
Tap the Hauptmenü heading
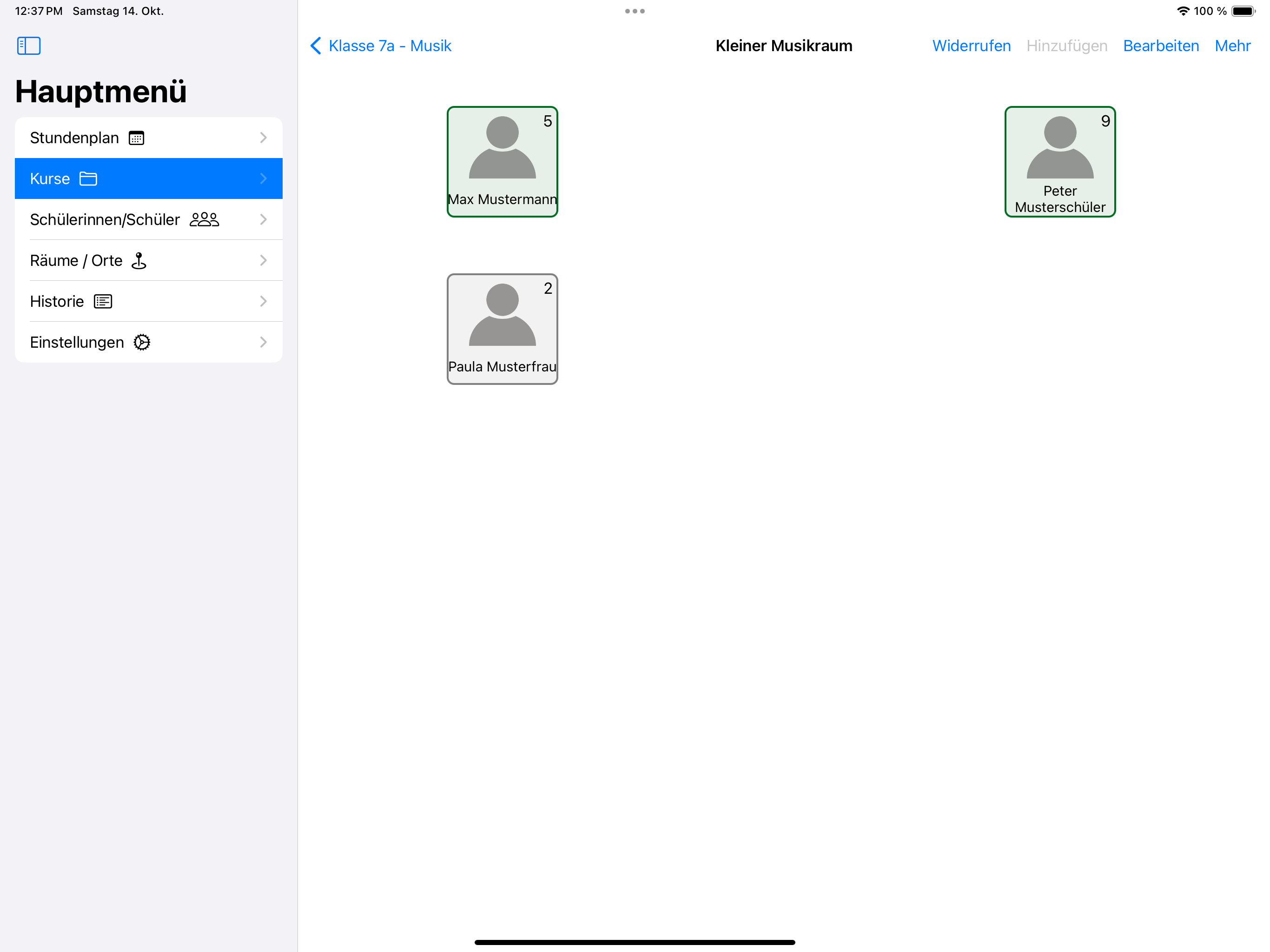(100, 91)
